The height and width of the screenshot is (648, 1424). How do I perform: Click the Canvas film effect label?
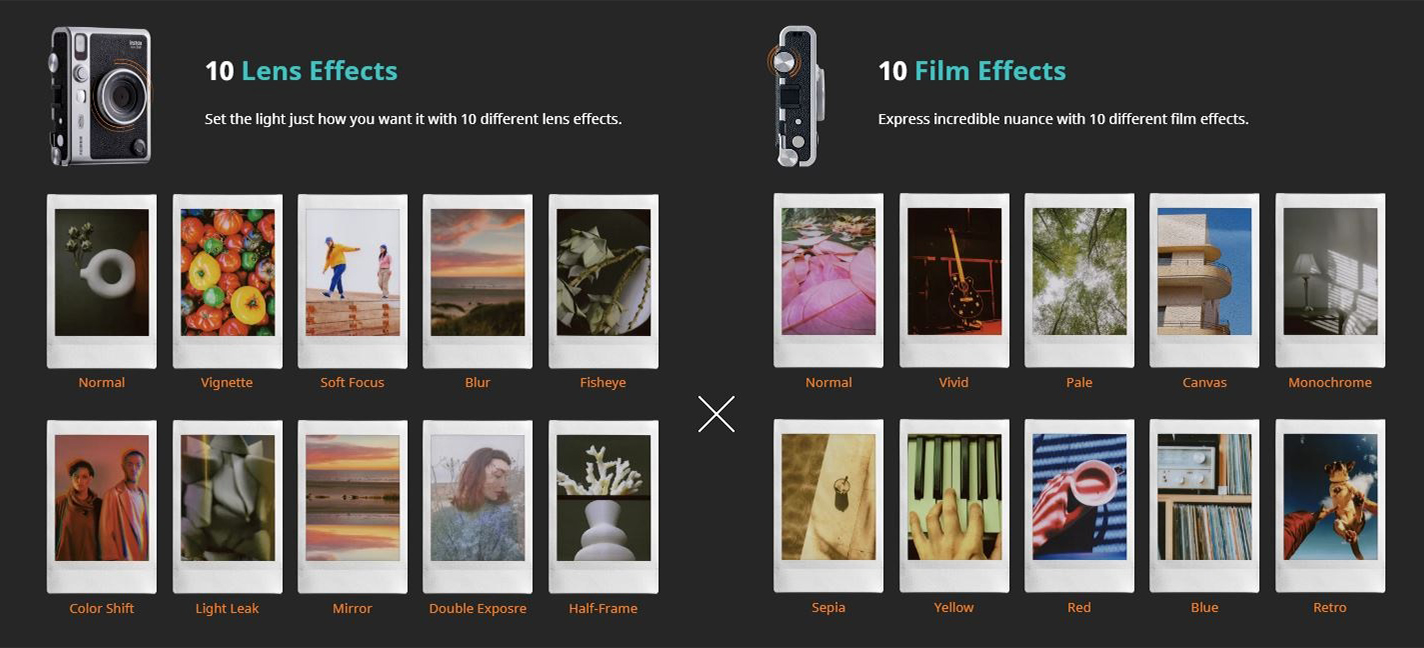(x=1204, y=382)
